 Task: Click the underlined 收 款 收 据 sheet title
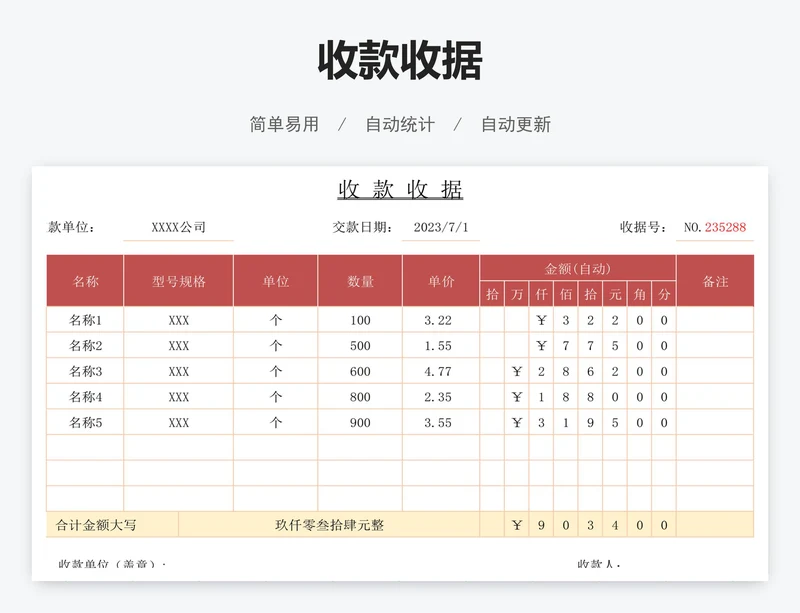click(x=400, y=189)
